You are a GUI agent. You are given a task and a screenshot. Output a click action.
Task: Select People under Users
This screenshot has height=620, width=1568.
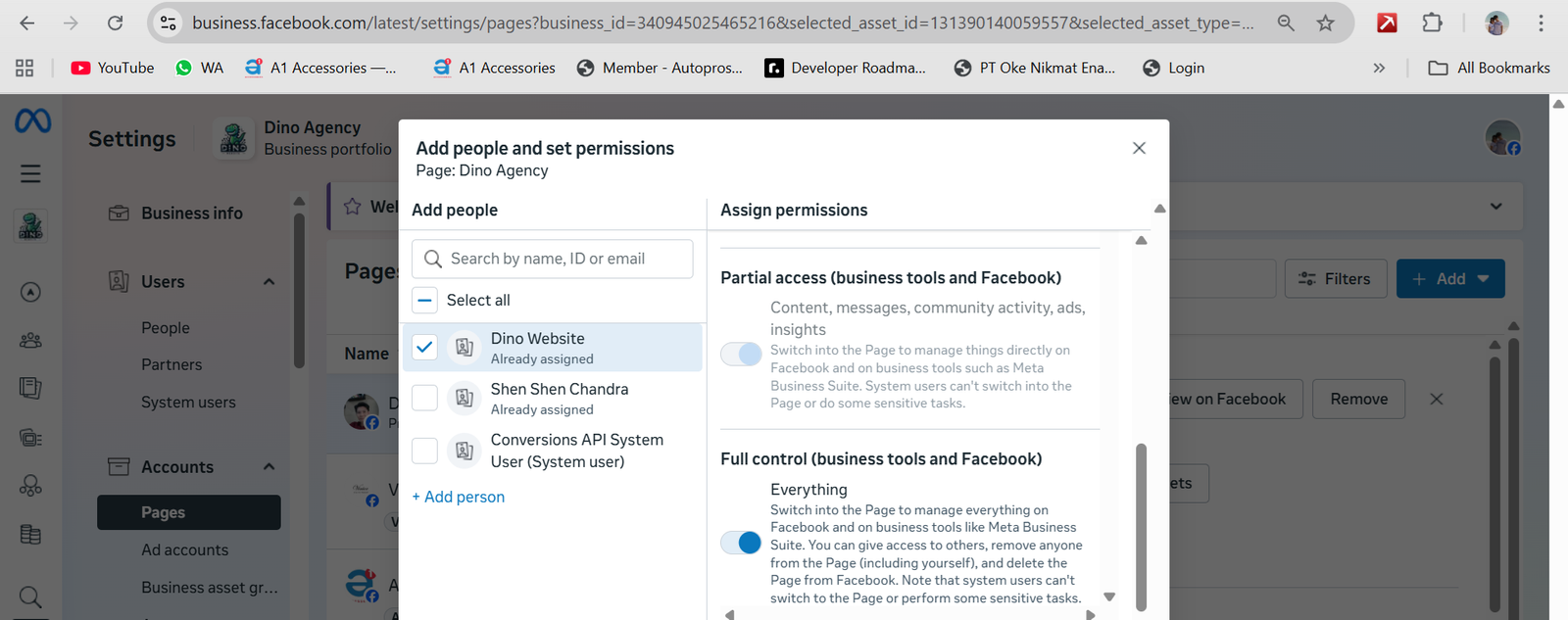click(x=166, y=328)
